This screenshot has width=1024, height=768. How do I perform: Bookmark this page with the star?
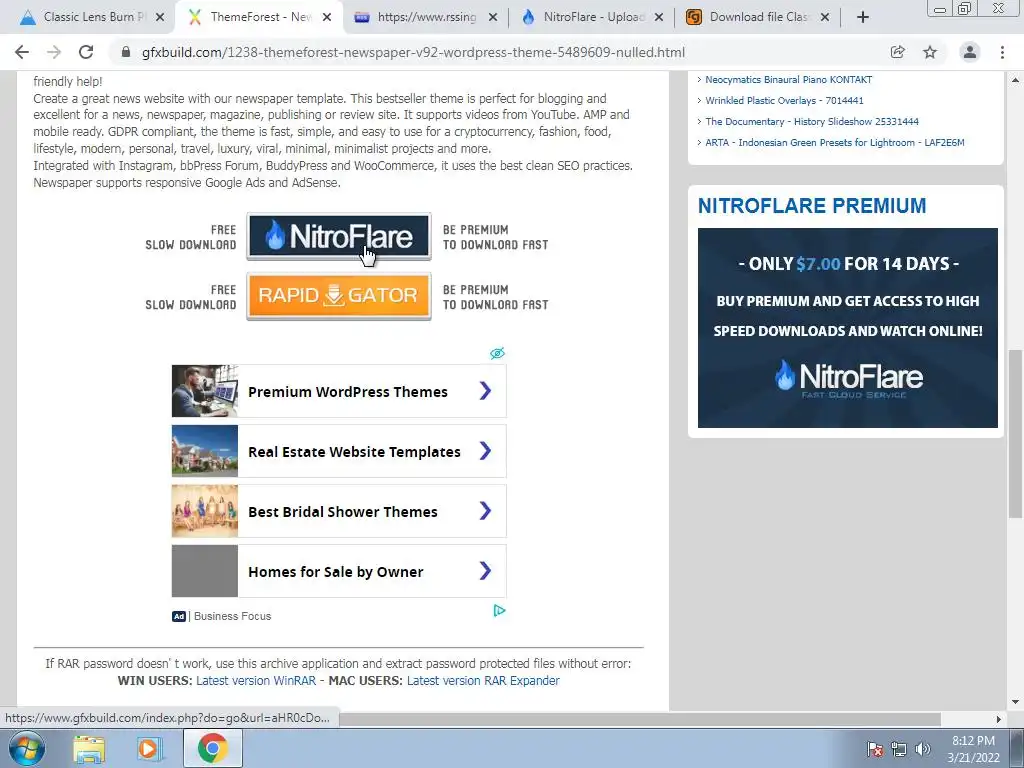[930, 52]
